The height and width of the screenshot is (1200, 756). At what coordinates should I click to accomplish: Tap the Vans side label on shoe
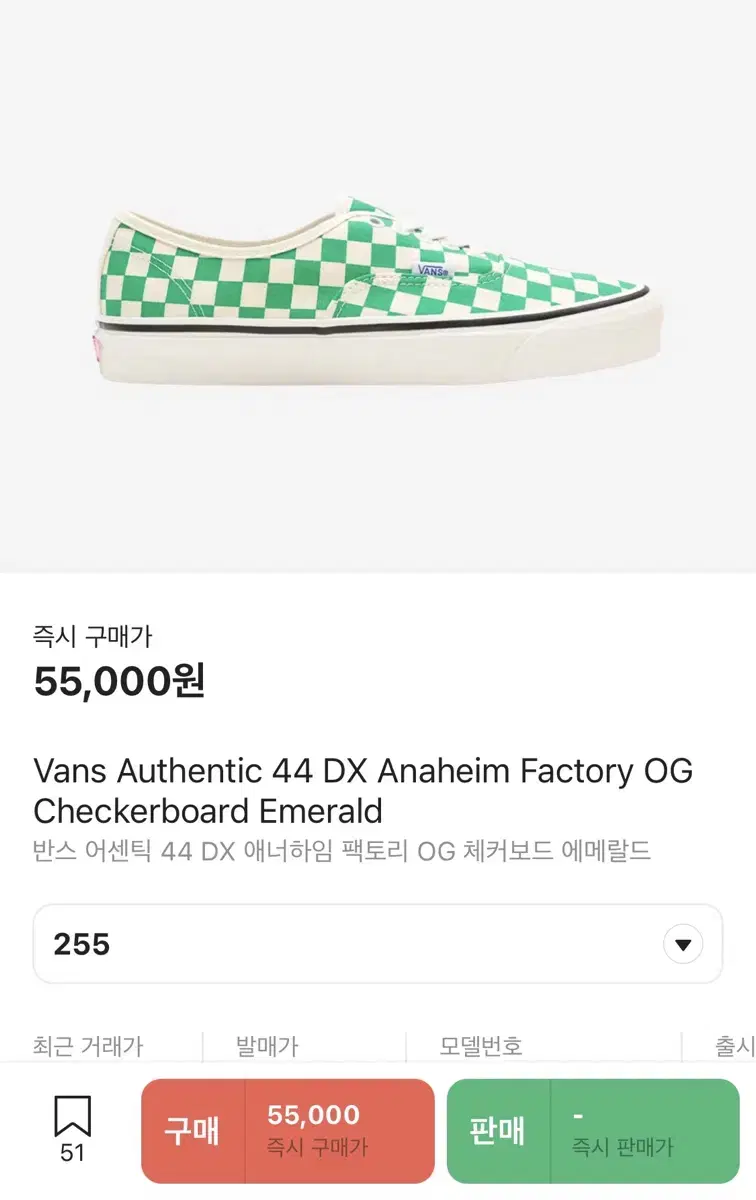[432, 270]
